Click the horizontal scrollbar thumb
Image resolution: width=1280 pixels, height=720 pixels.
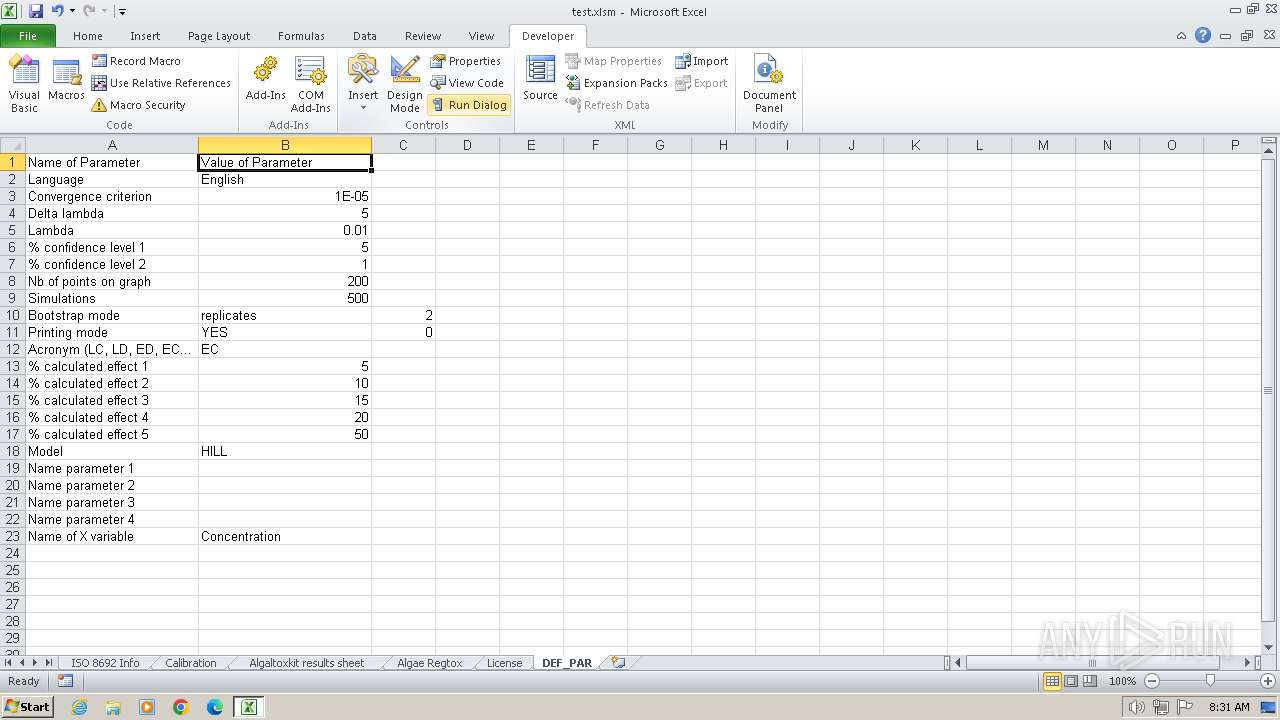click(1093, 663)
